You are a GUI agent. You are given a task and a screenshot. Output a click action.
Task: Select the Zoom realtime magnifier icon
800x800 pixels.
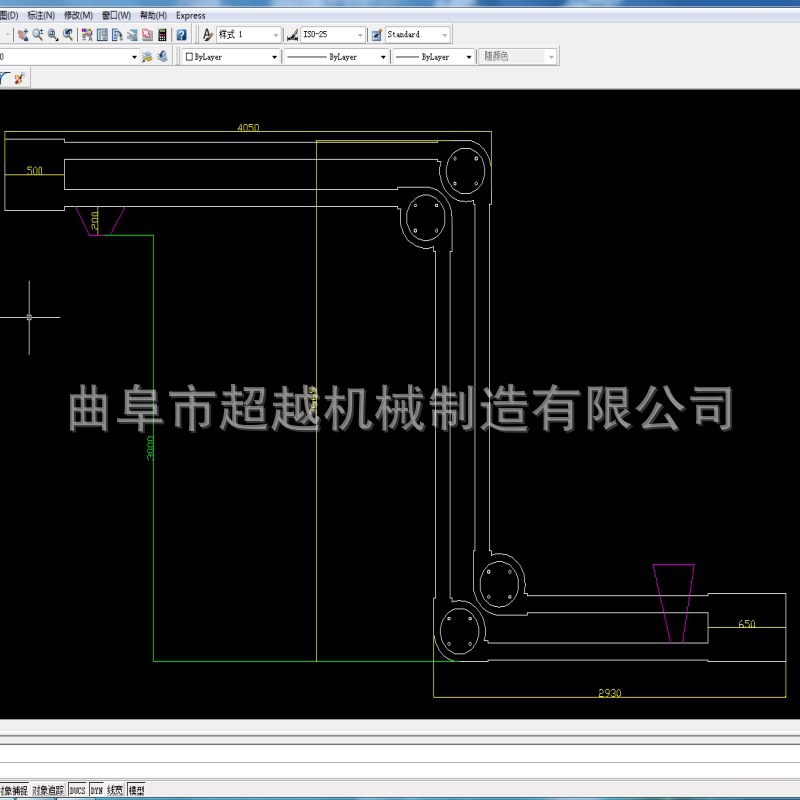click(x=38, y=35)
